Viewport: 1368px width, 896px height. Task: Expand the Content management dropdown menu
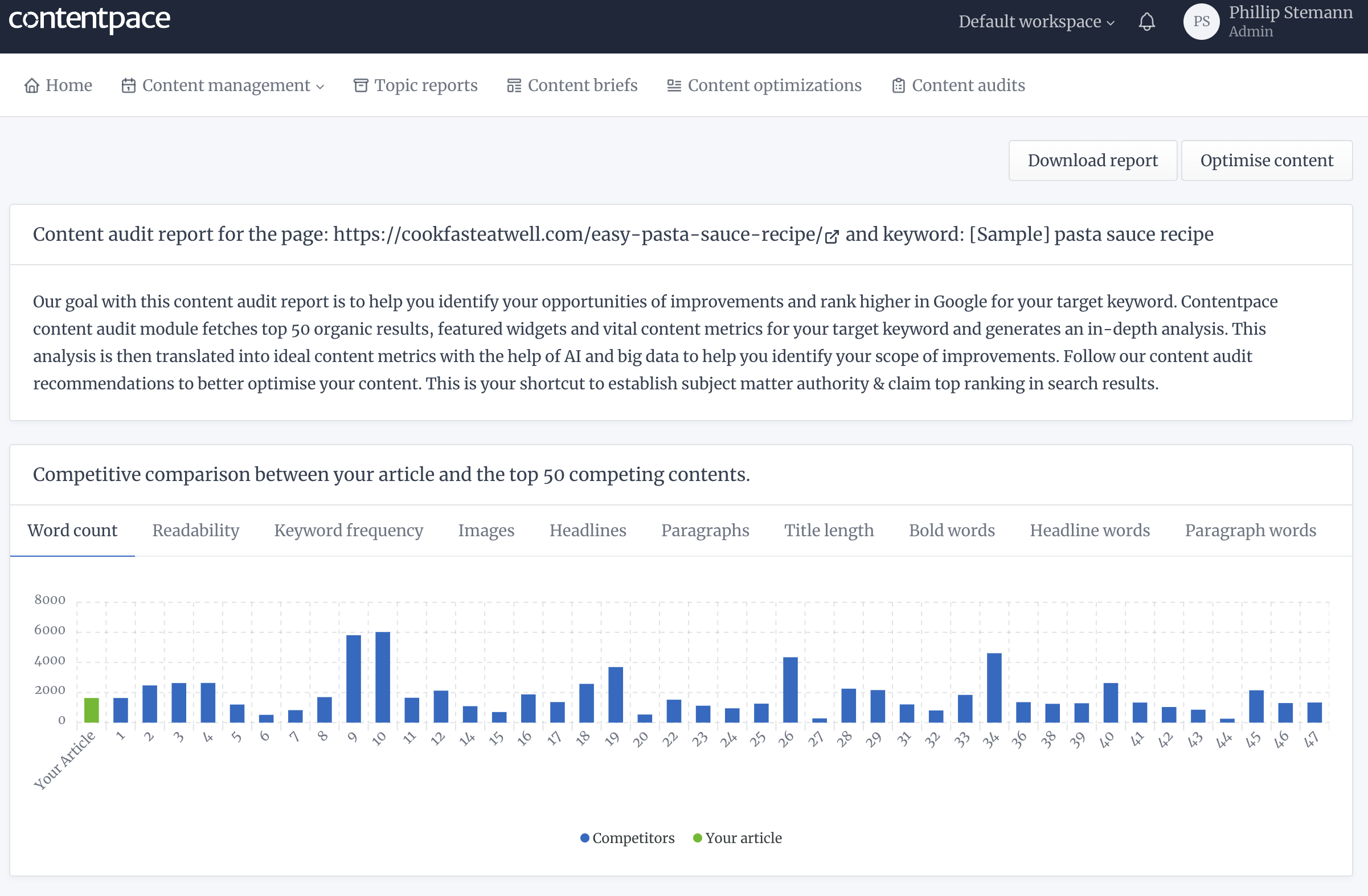tap(222, 85)
